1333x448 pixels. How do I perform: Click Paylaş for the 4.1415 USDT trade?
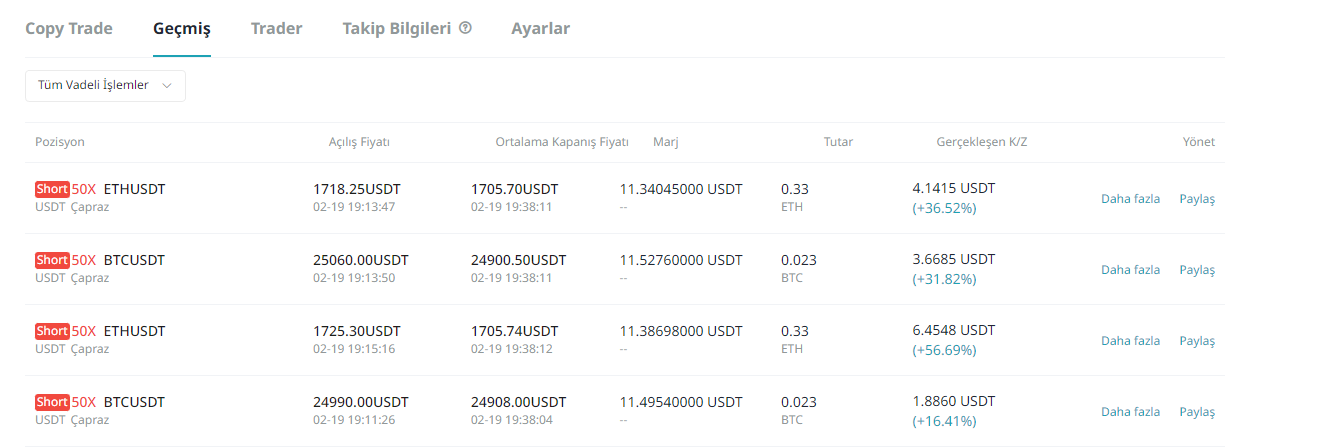click(1197, 199)
